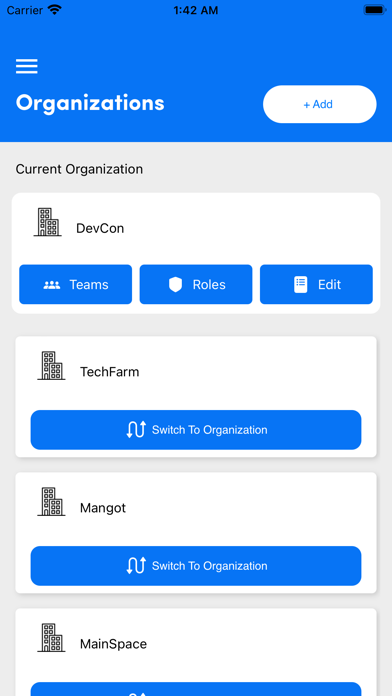Viewport: 392px width, 696px height.
Task: Click the Current Organization label
Action: pos(79,169)
